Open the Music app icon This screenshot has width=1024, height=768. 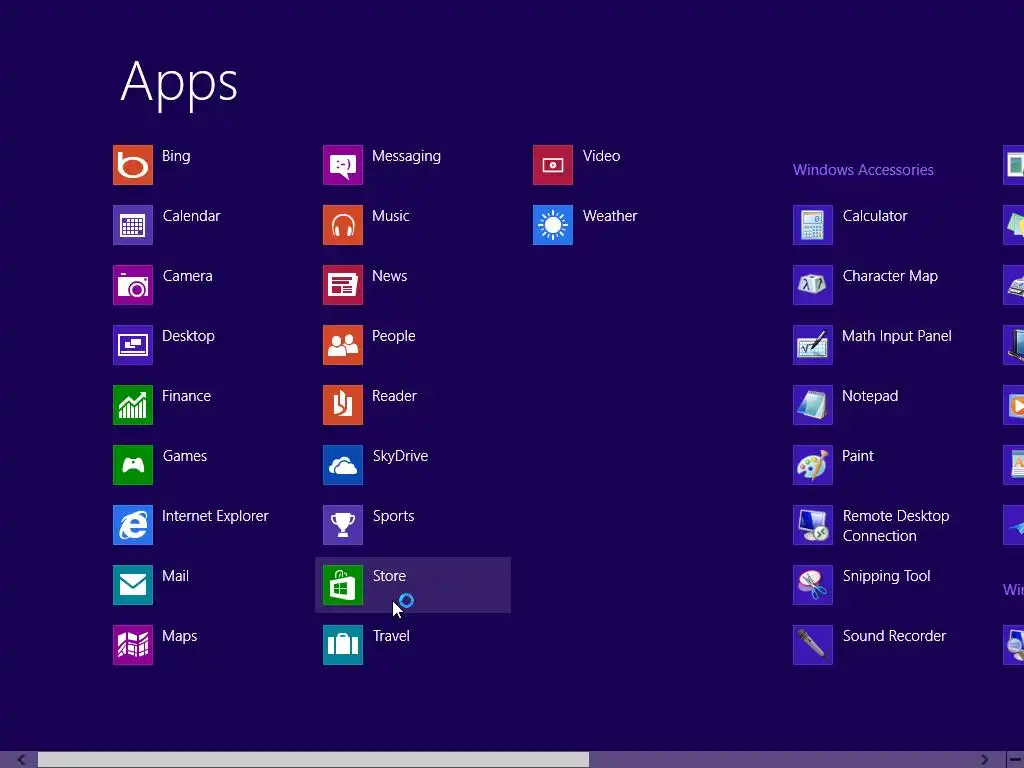(x=343, y=225)
